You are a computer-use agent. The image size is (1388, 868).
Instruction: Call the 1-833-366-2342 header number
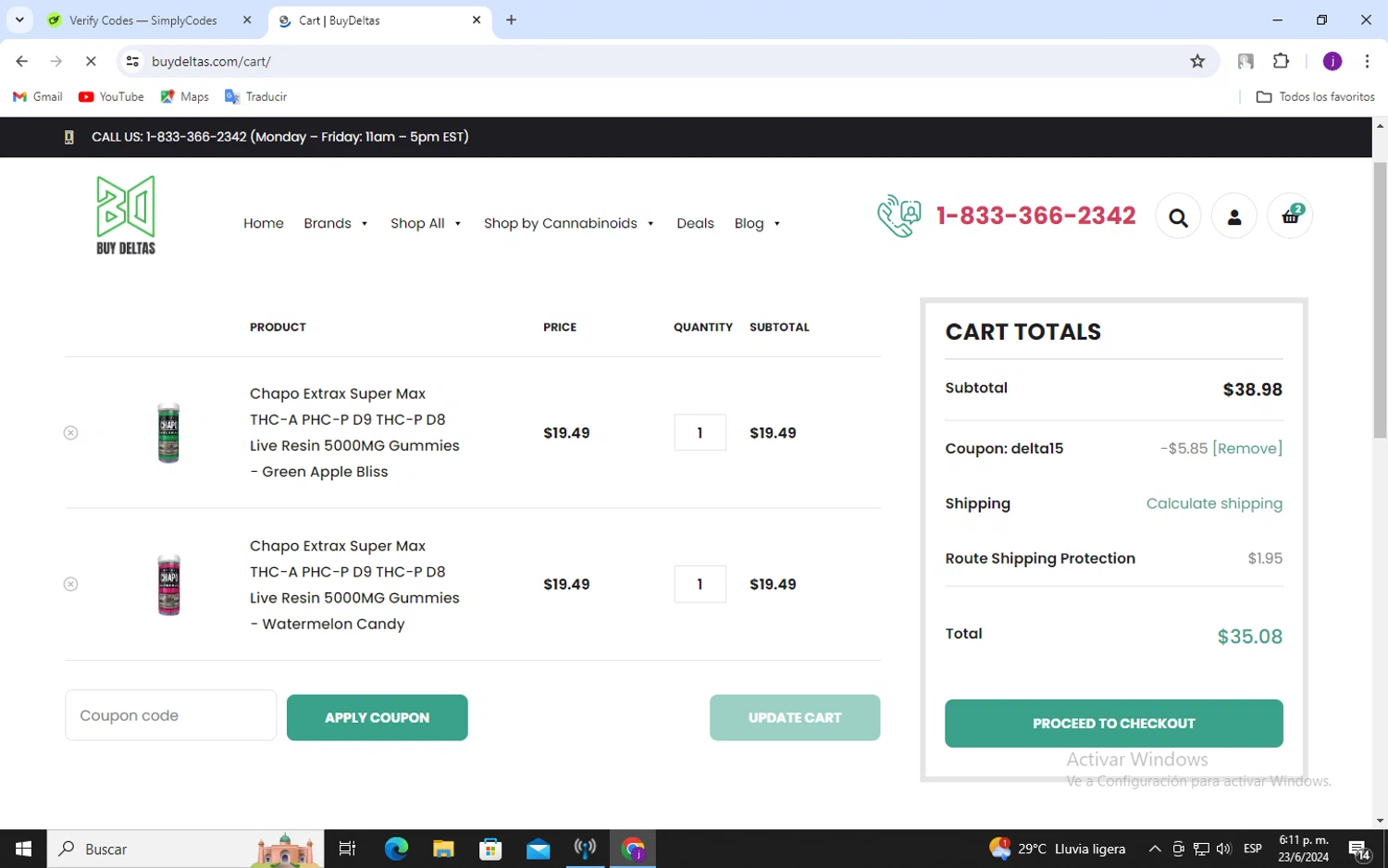coord(1035,216)
